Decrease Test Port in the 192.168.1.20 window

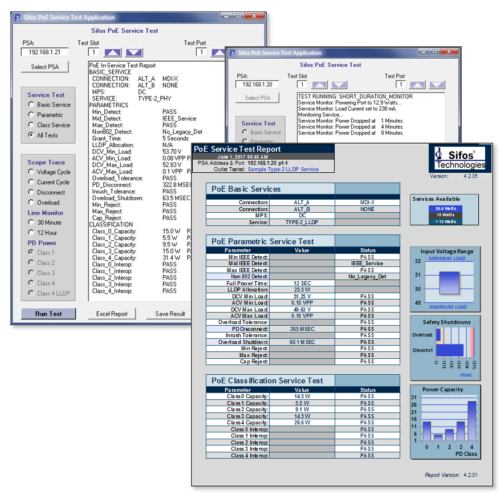pos(437,85)
